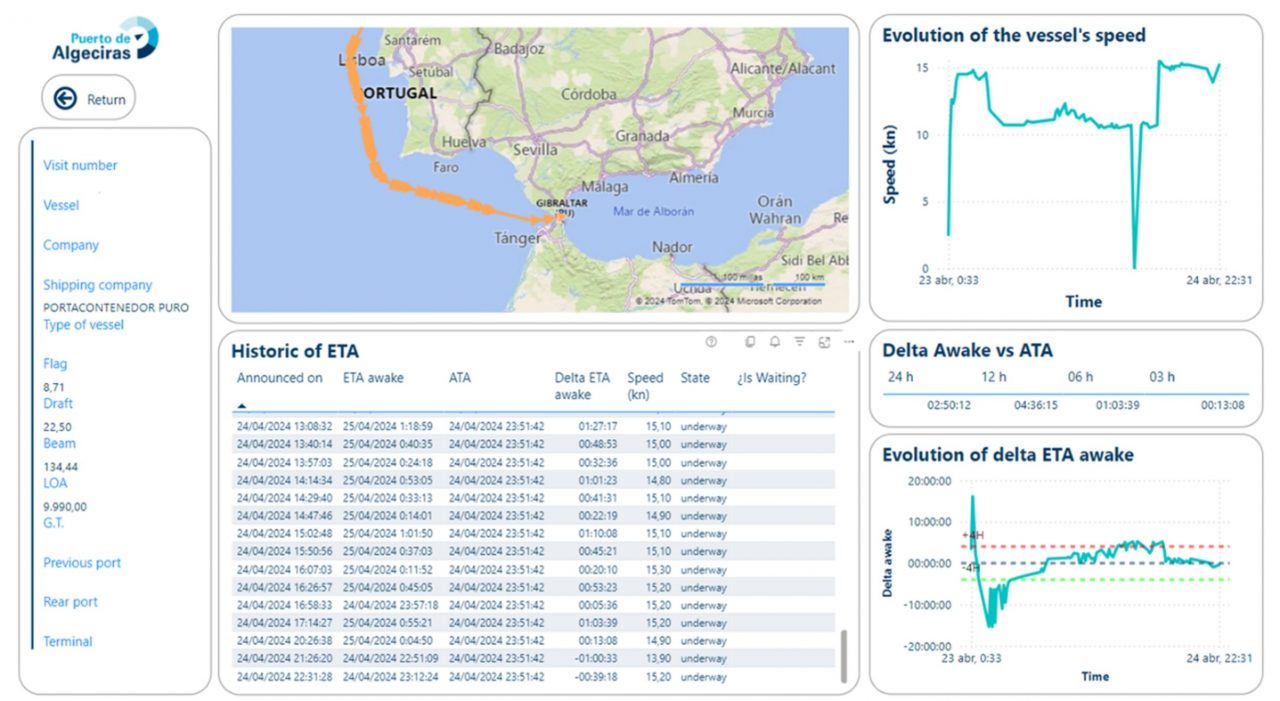
Task: Click the 24 h tab in Delta Awake
Action: [x=901, y=377]
